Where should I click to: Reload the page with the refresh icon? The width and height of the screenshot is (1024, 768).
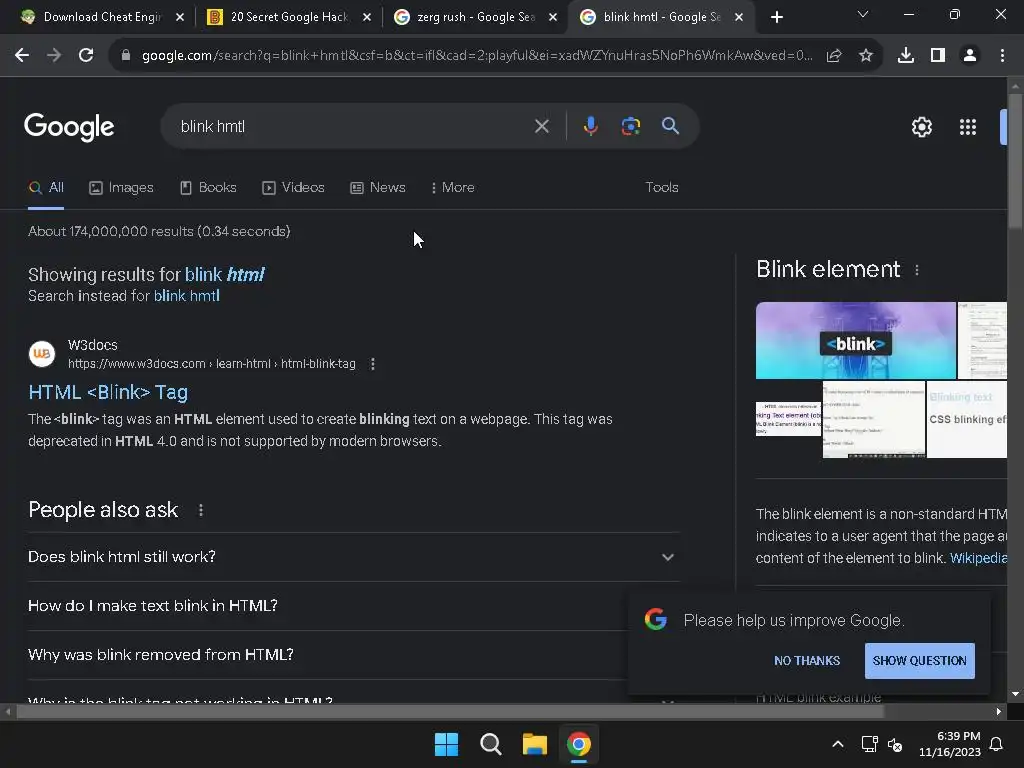(x=86, y=56)
